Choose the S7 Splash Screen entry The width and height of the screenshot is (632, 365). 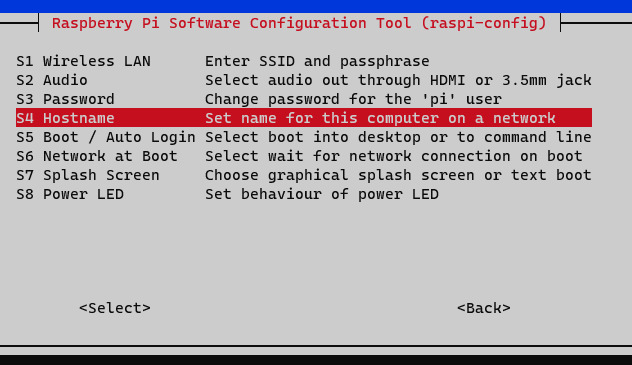coord(304,175)
